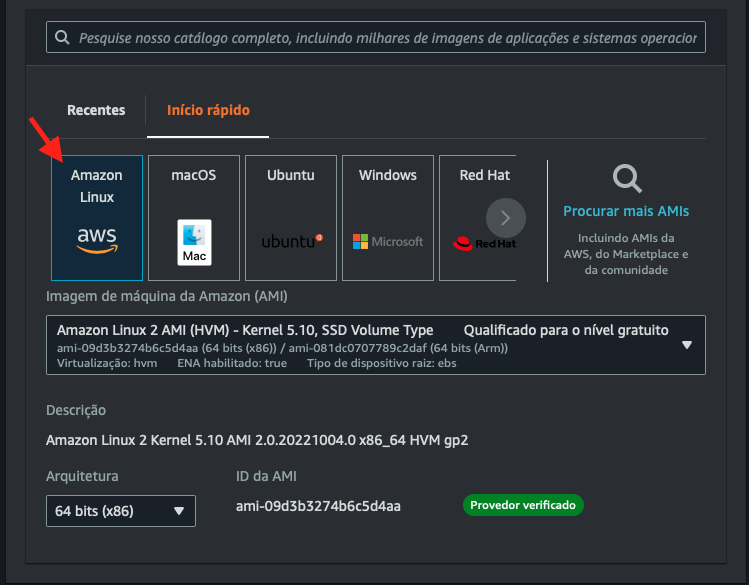This screenshot has height=585, width=749.
Task: Click the AMI dropdown arrow
Action: point(687,345)
